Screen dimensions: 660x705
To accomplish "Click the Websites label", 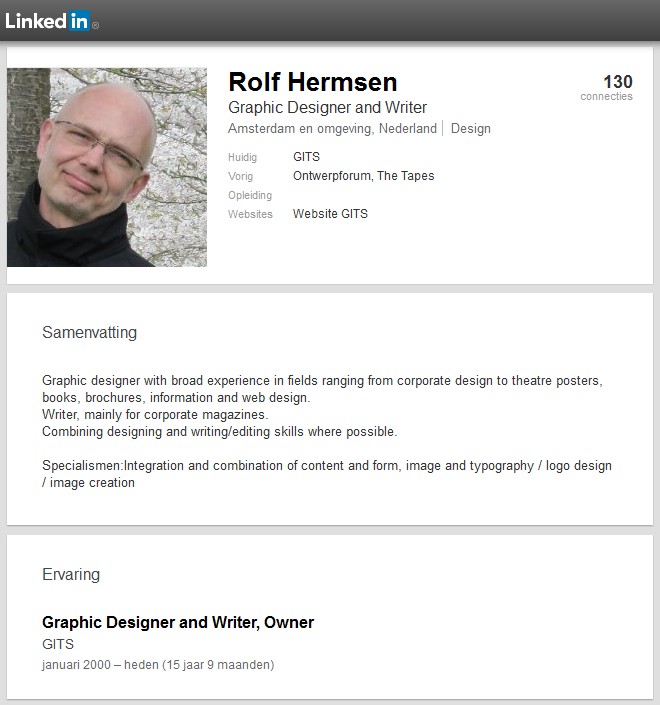I will [250, 214].
